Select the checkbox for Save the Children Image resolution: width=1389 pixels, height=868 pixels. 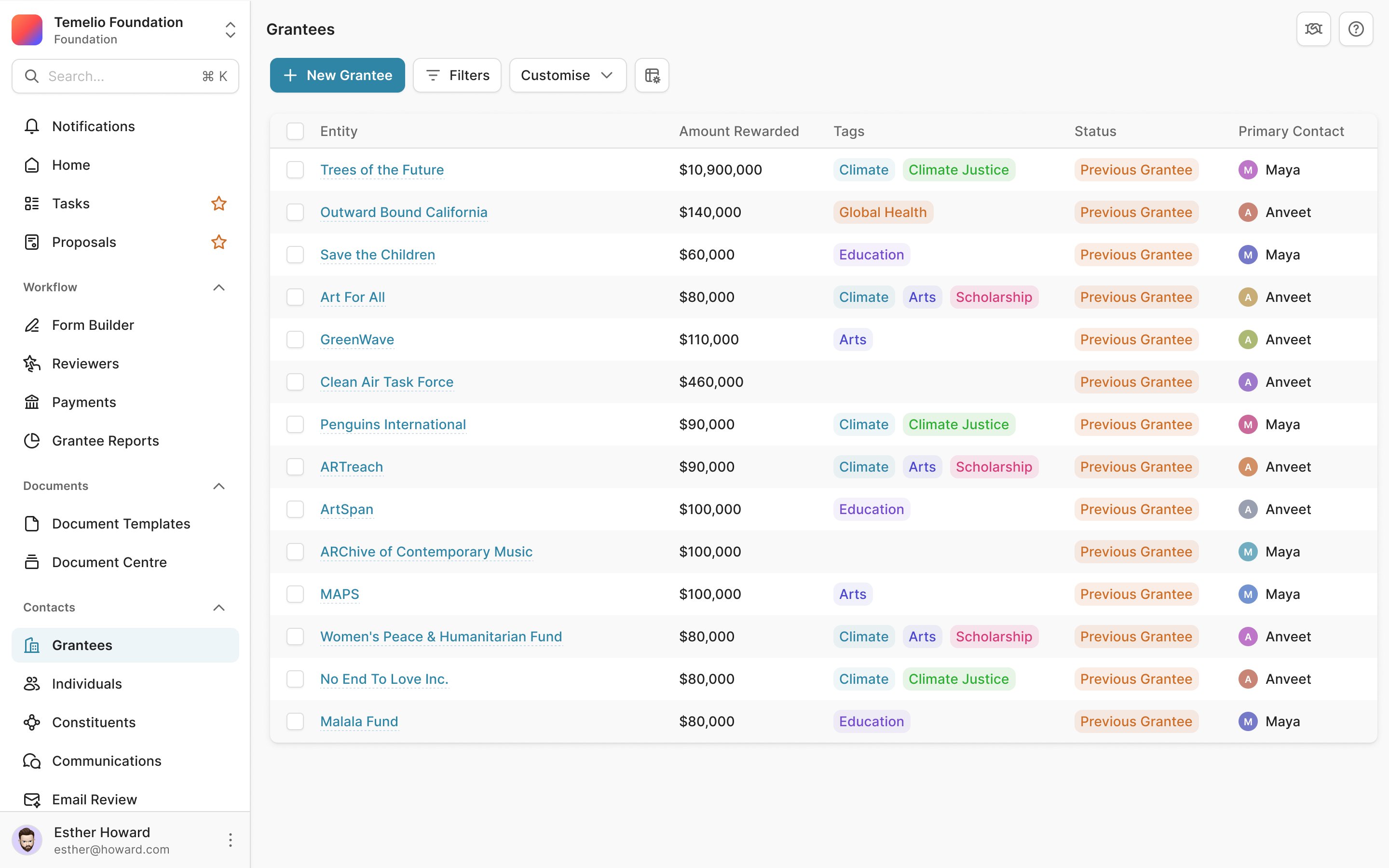pos(295,255)
